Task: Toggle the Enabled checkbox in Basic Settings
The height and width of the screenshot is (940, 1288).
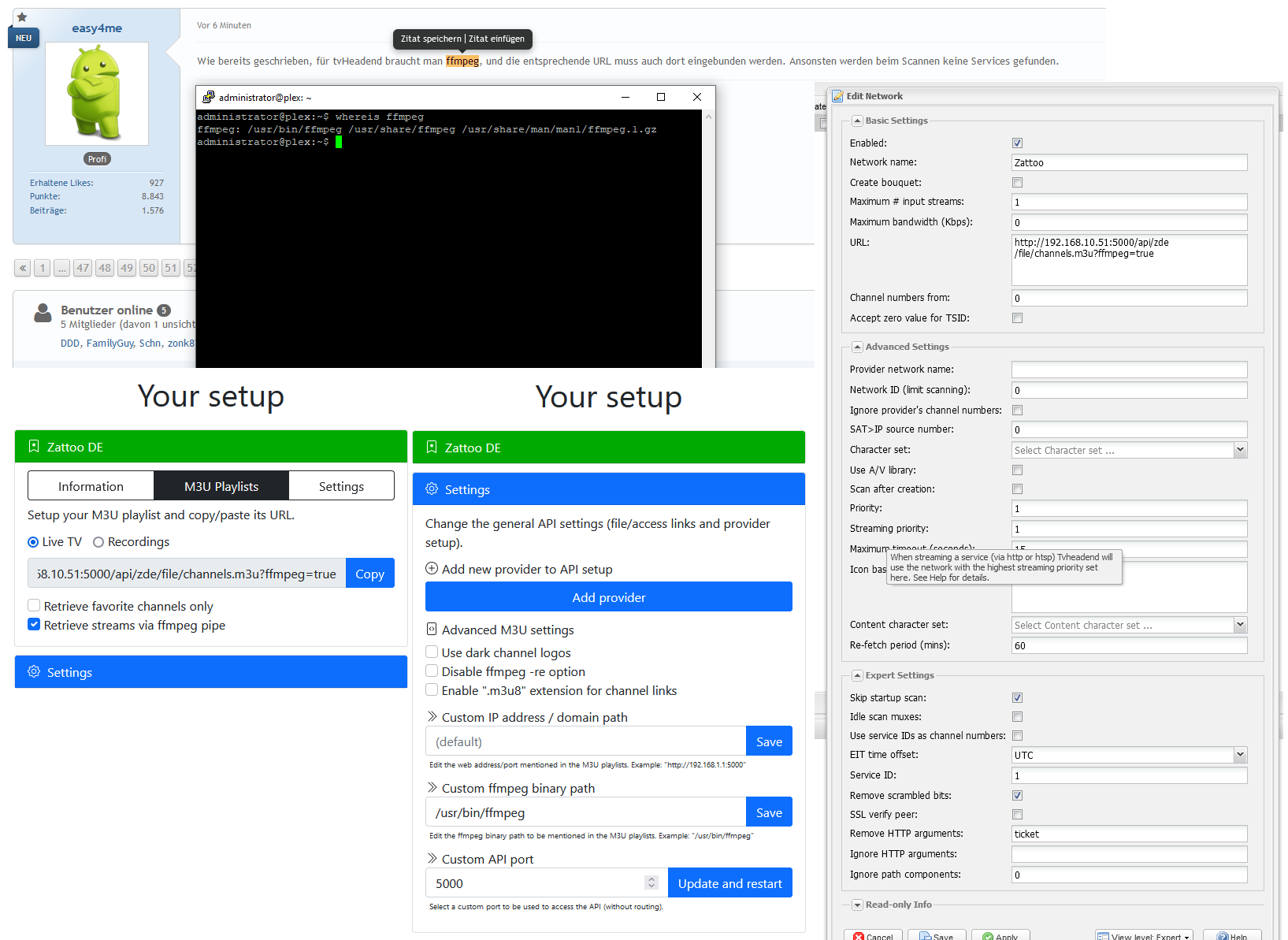Action: tap(1017, 143)
